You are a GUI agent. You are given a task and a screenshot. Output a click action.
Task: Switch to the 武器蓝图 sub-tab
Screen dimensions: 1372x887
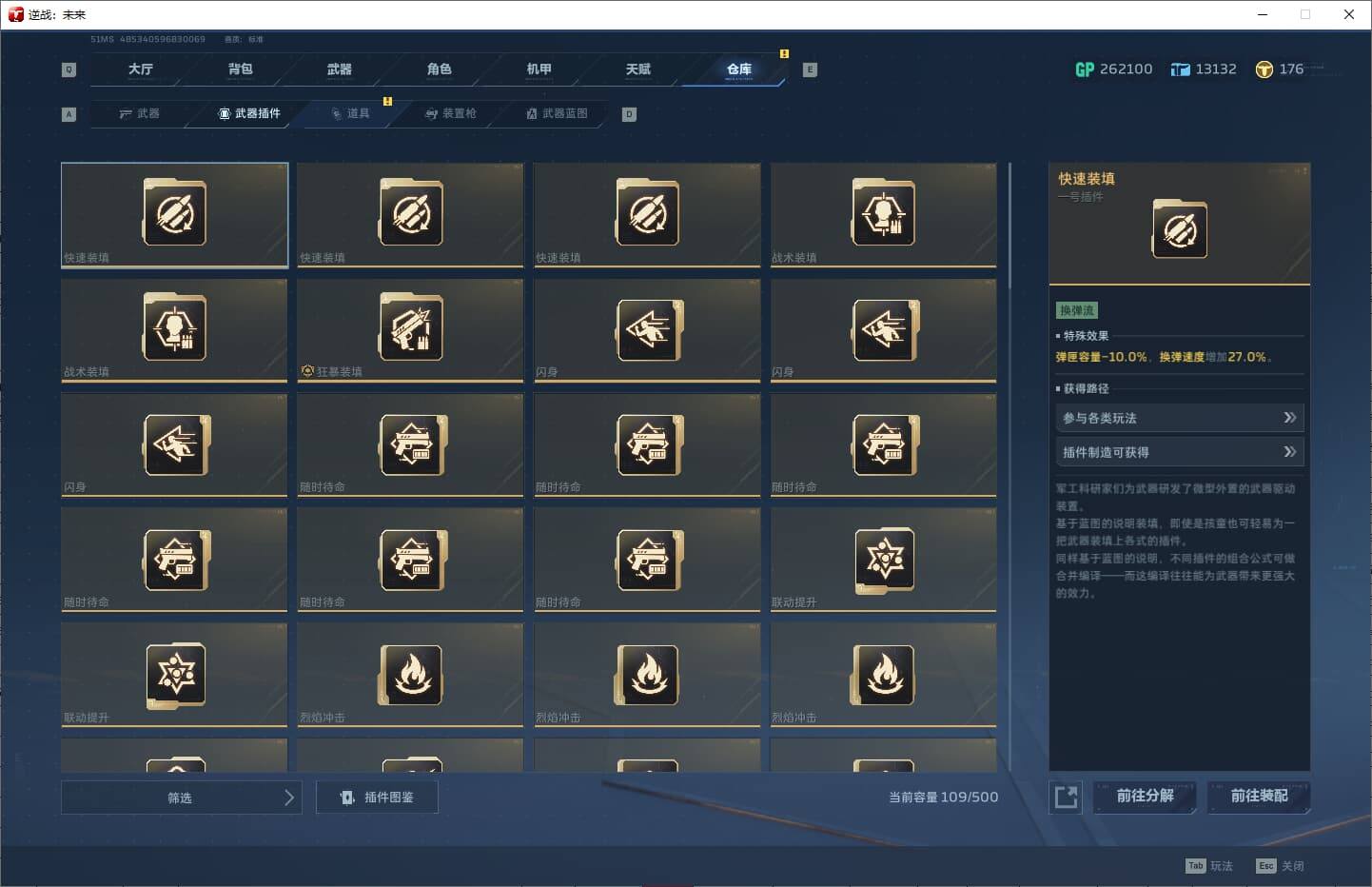[557, 113]
